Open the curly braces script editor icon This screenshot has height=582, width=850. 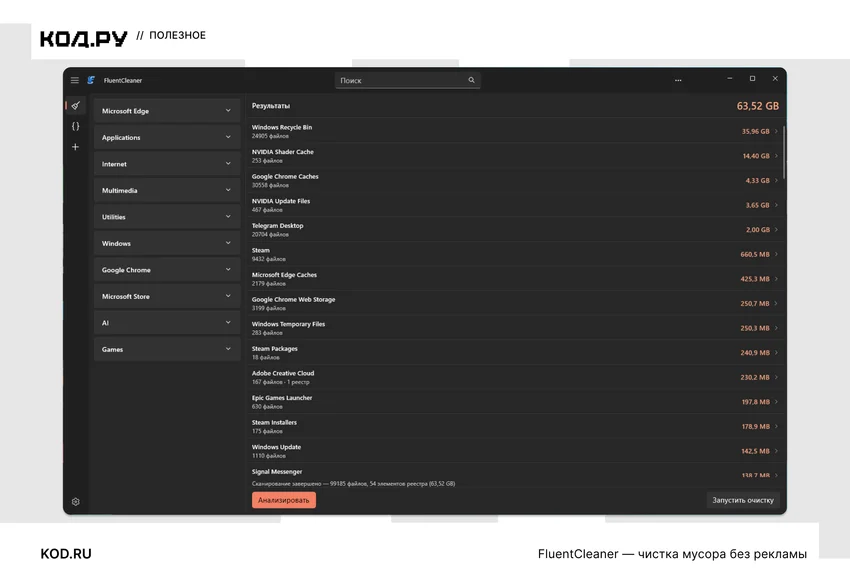click(x=76, y=126)
